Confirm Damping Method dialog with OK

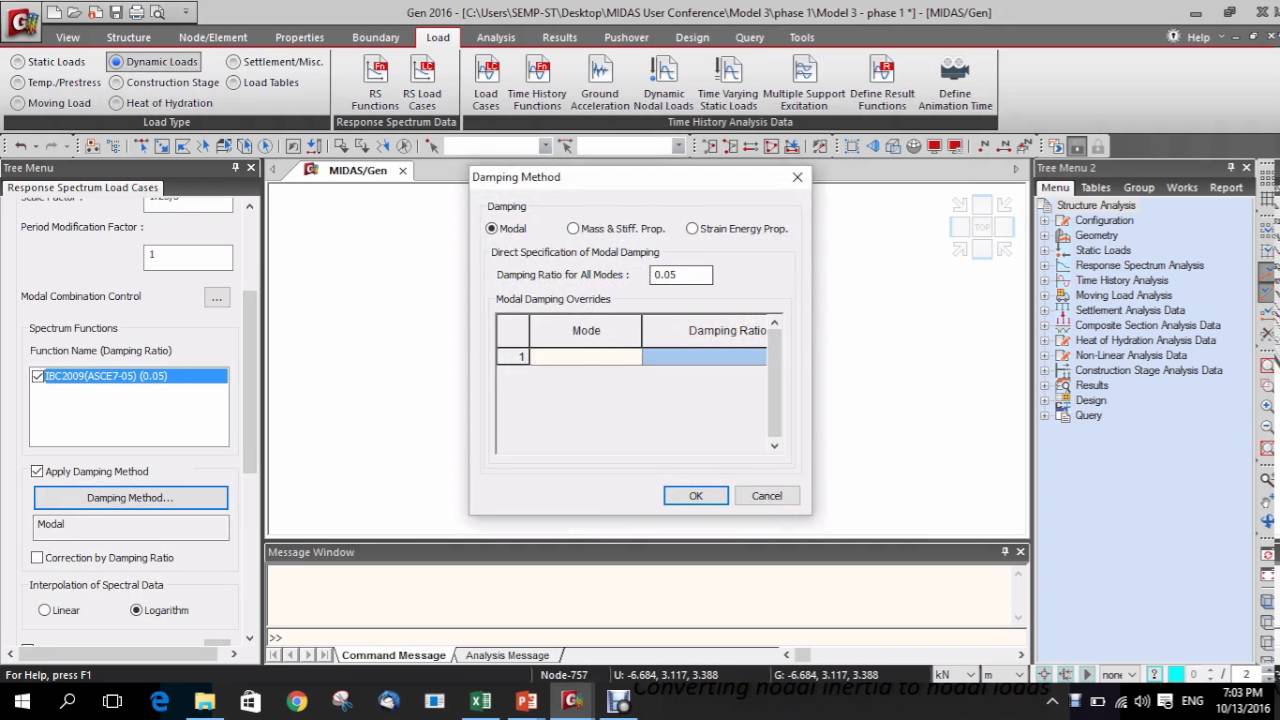[696, 496]
